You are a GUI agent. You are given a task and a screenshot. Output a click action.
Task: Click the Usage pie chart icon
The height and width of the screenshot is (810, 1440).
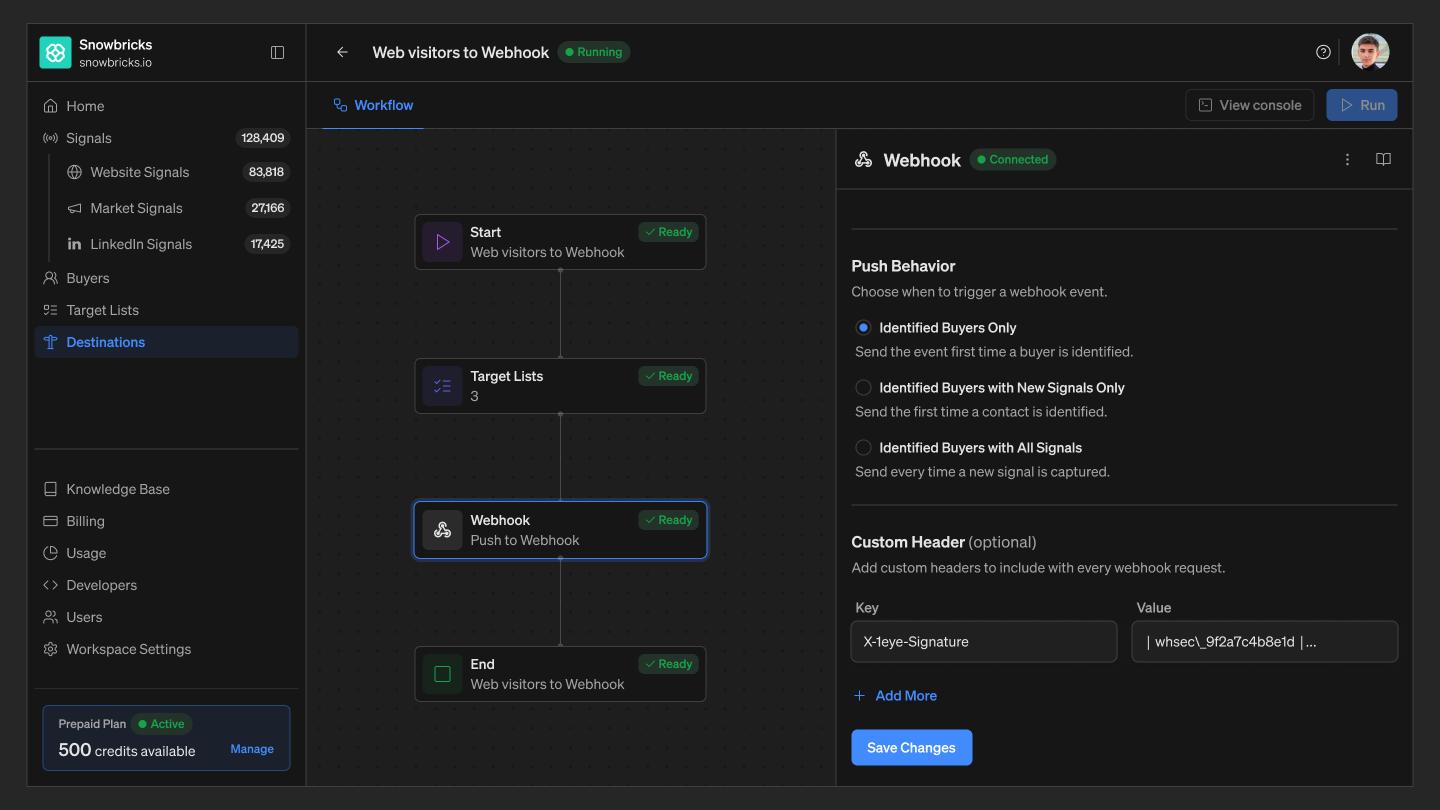(x=50, y=553)
